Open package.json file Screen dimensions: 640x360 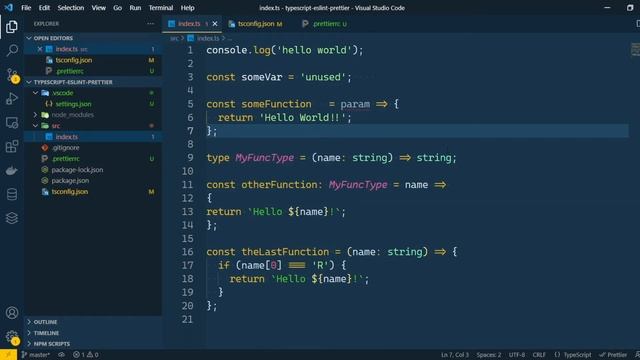tap(70, 180)
